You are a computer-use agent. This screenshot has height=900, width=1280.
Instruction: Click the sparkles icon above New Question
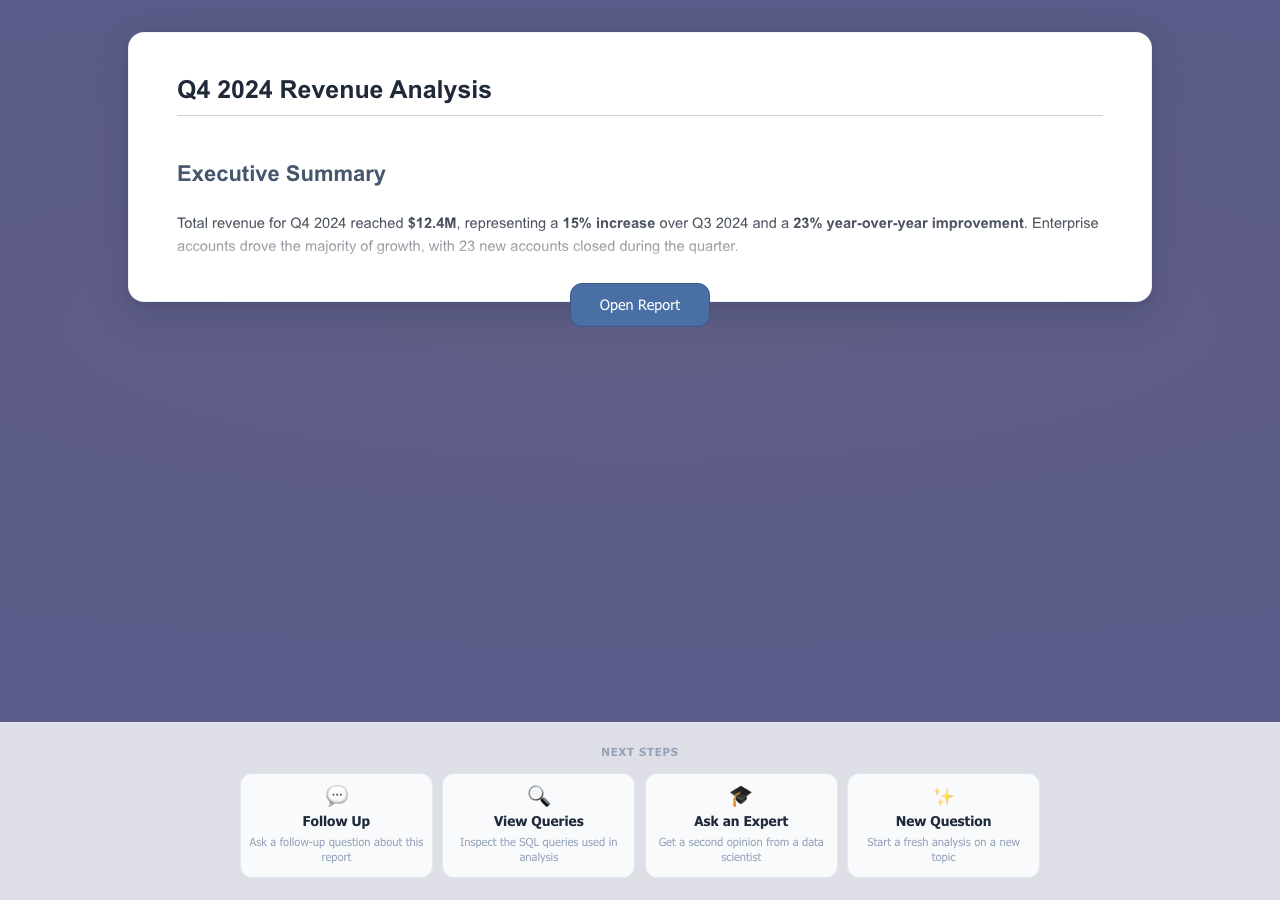tap(943, 796)
